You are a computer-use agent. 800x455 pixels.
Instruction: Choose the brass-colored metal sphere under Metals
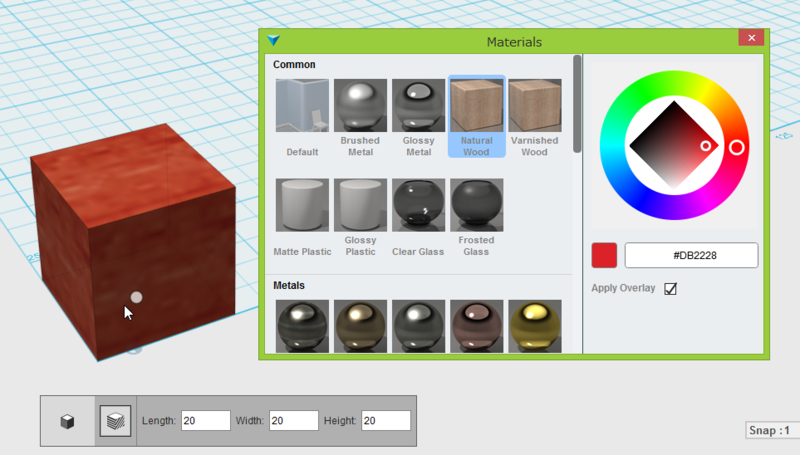coord(360,326)
